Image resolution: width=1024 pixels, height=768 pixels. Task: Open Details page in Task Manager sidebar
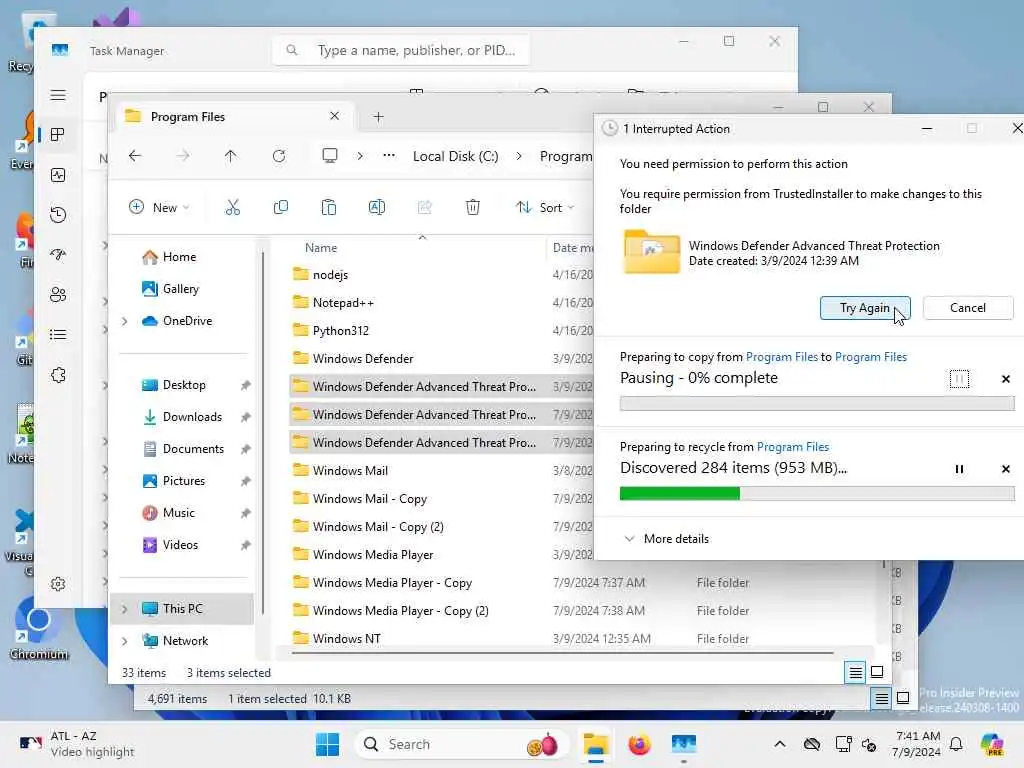(58, 335)
